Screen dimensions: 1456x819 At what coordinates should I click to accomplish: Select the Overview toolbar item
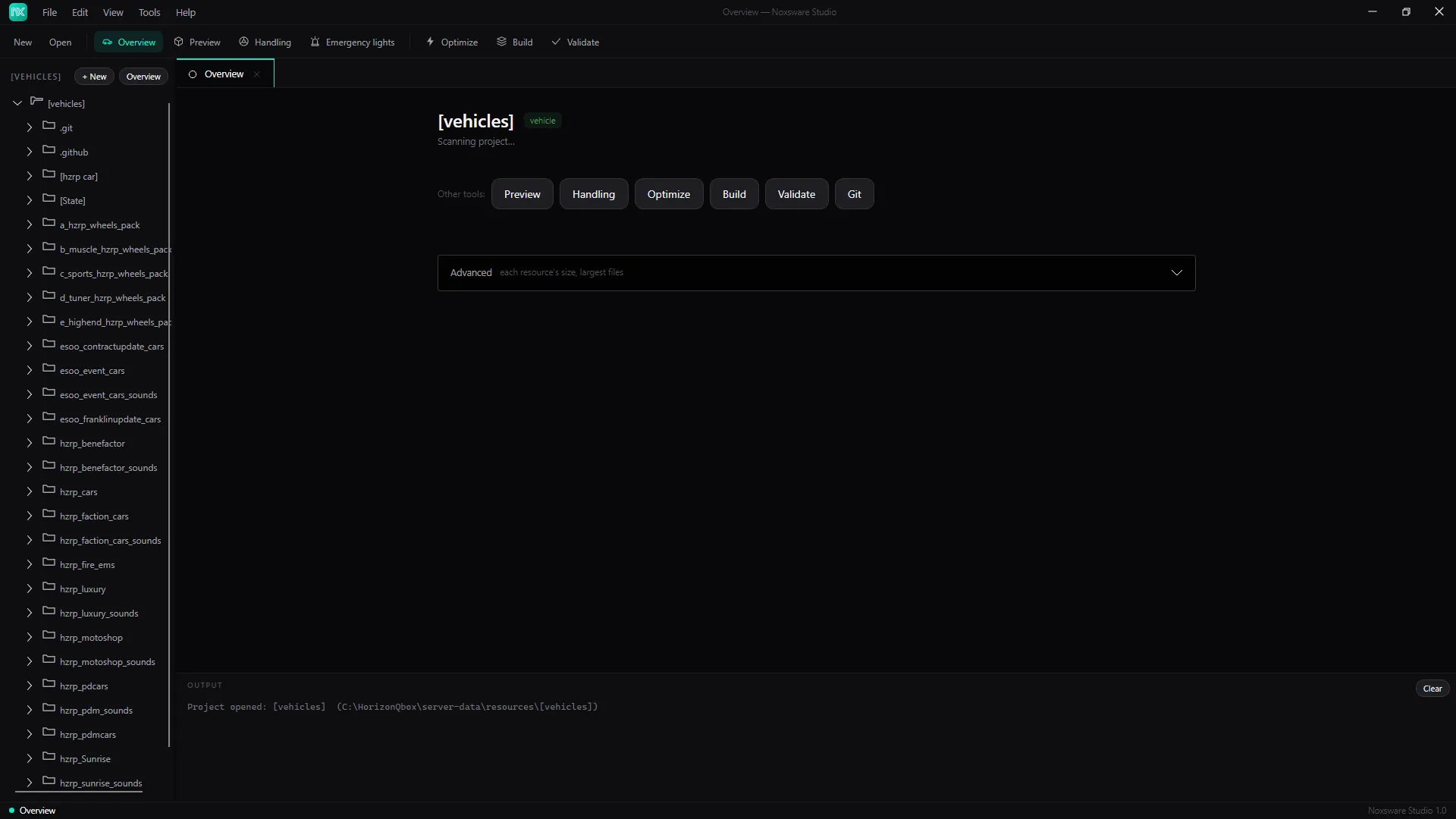pos(129,42)
